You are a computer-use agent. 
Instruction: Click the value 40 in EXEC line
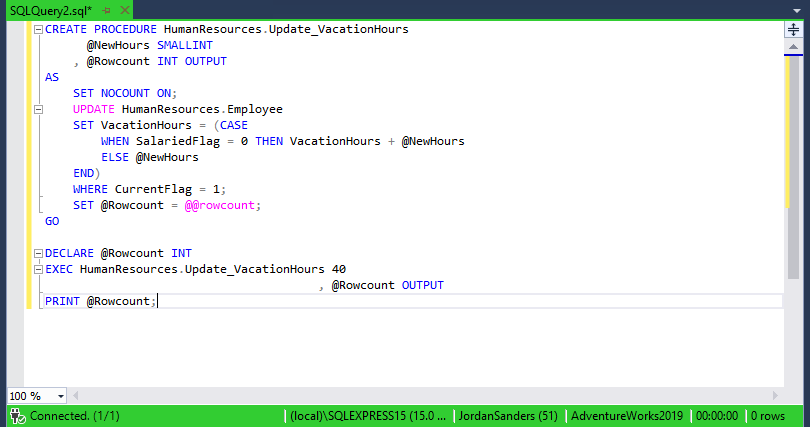(339, 270)
